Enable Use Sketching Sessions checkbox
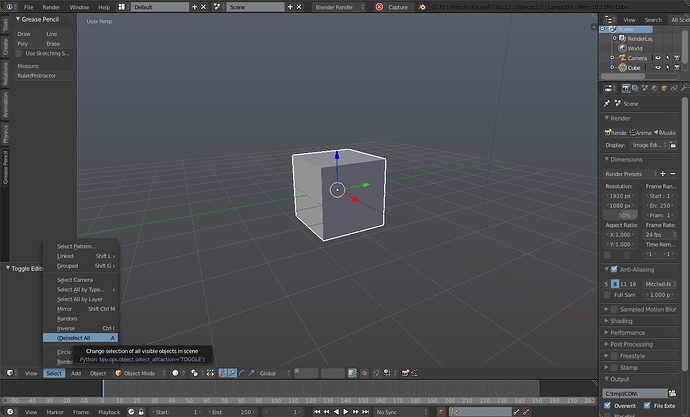Screen dimensions: 690x417 point(18,53)
